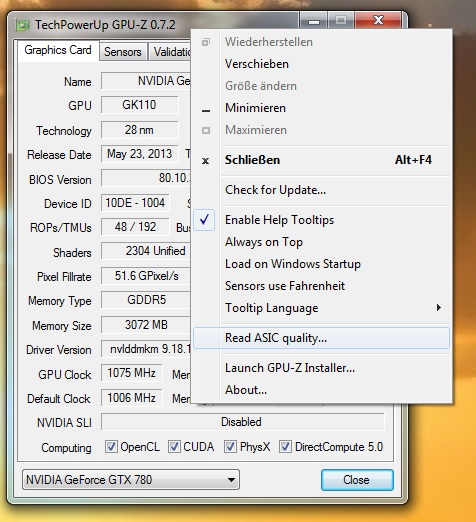476x522 pixels.
Task: Toggle the OpenCL checkbox
Action: 111,446
